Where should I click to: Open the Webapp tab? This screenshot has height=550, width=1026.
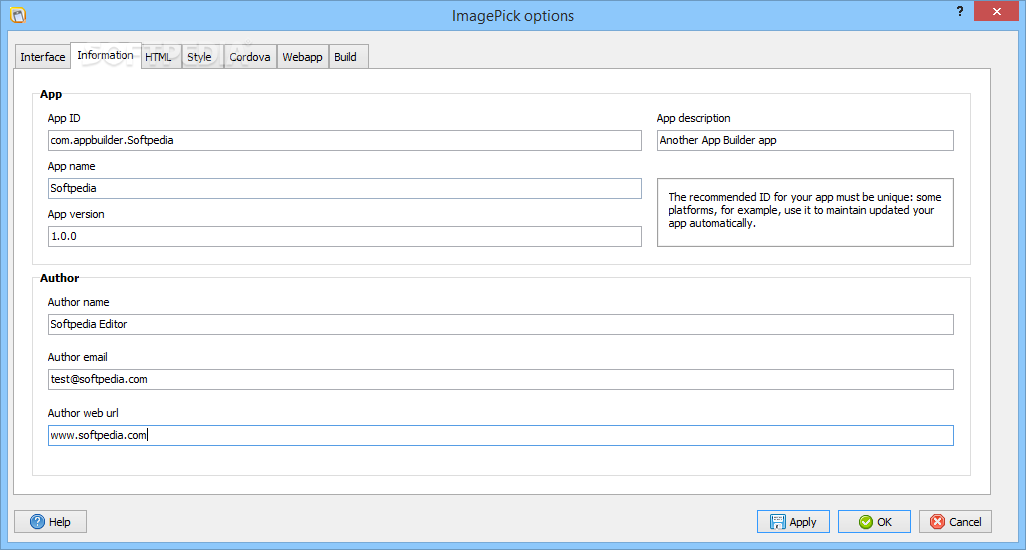302,57
